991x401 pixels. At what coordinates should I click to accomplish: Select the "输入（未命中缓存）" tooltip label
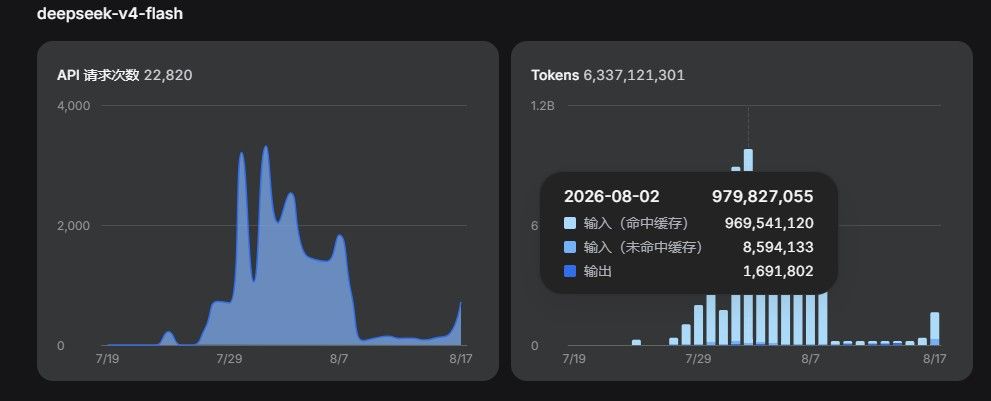tap(643, 247)
